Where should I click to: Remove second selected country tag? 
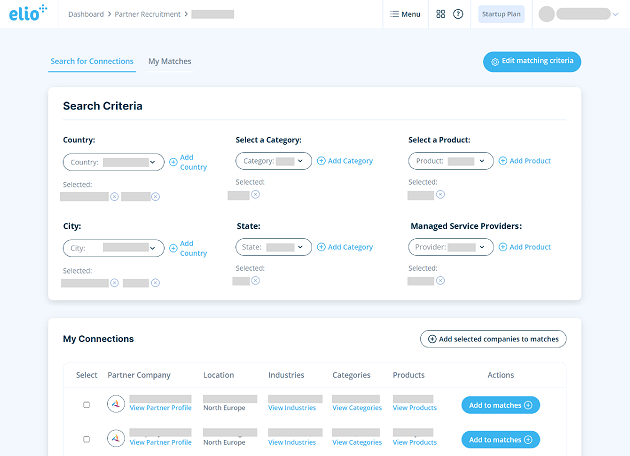[x=155, y=196]
